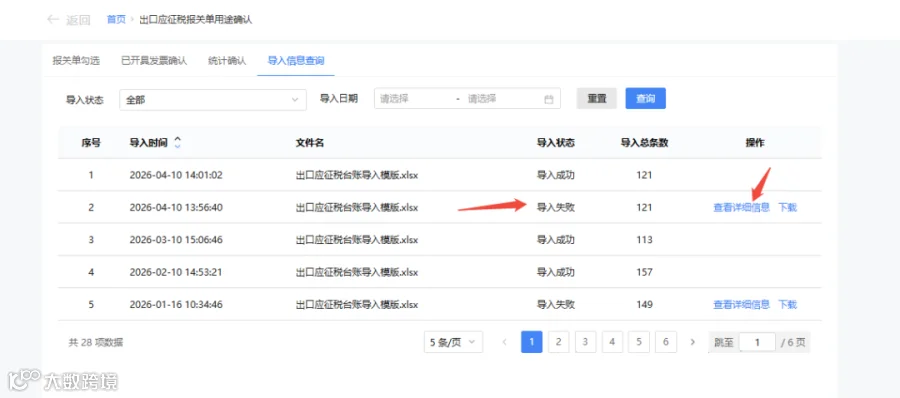900x398 pixels.
Task: Click the 导入总条数 value 157
Action: (644, 272)
